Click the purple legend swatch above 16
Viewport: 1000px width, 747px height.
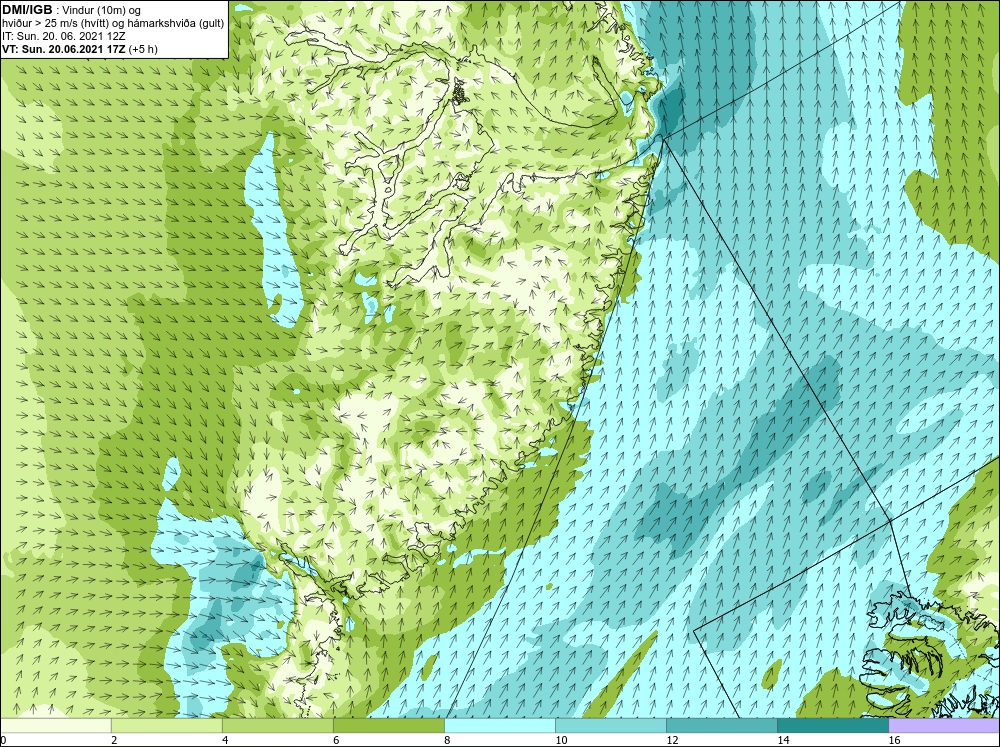coord(944,725)
